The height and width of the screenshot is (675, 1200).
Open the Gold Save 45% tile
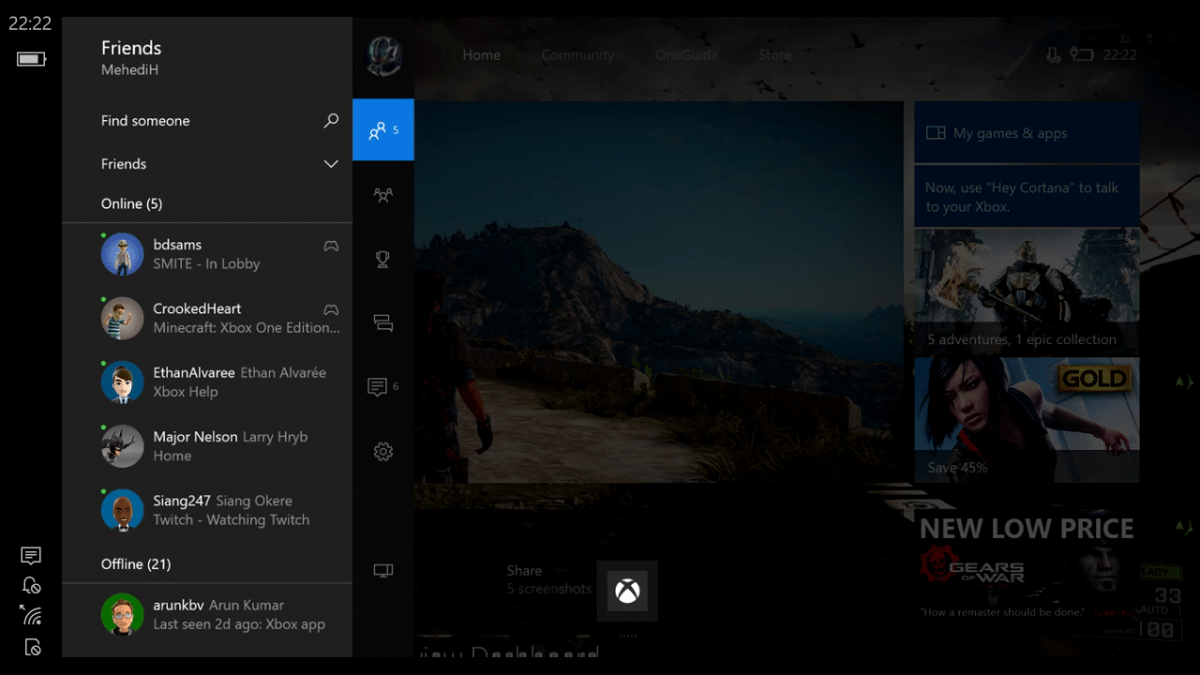click(1026, 420)
